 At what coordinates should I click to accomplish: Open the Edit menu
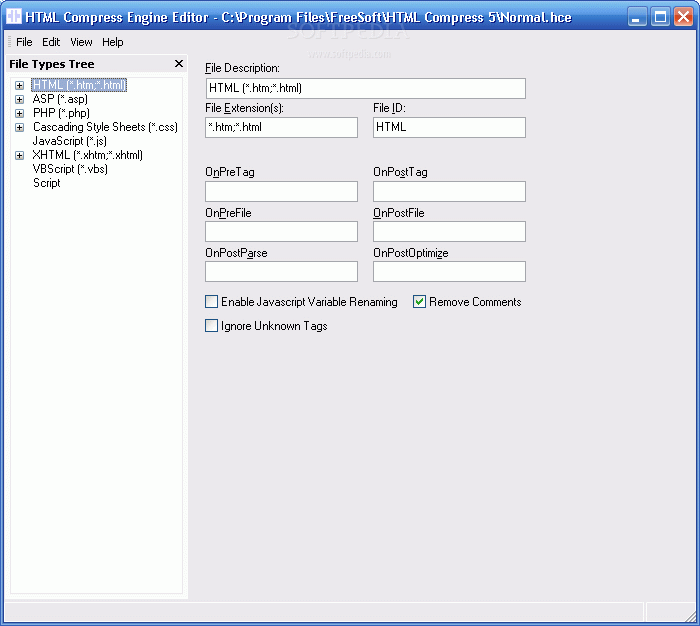(51, 42)
